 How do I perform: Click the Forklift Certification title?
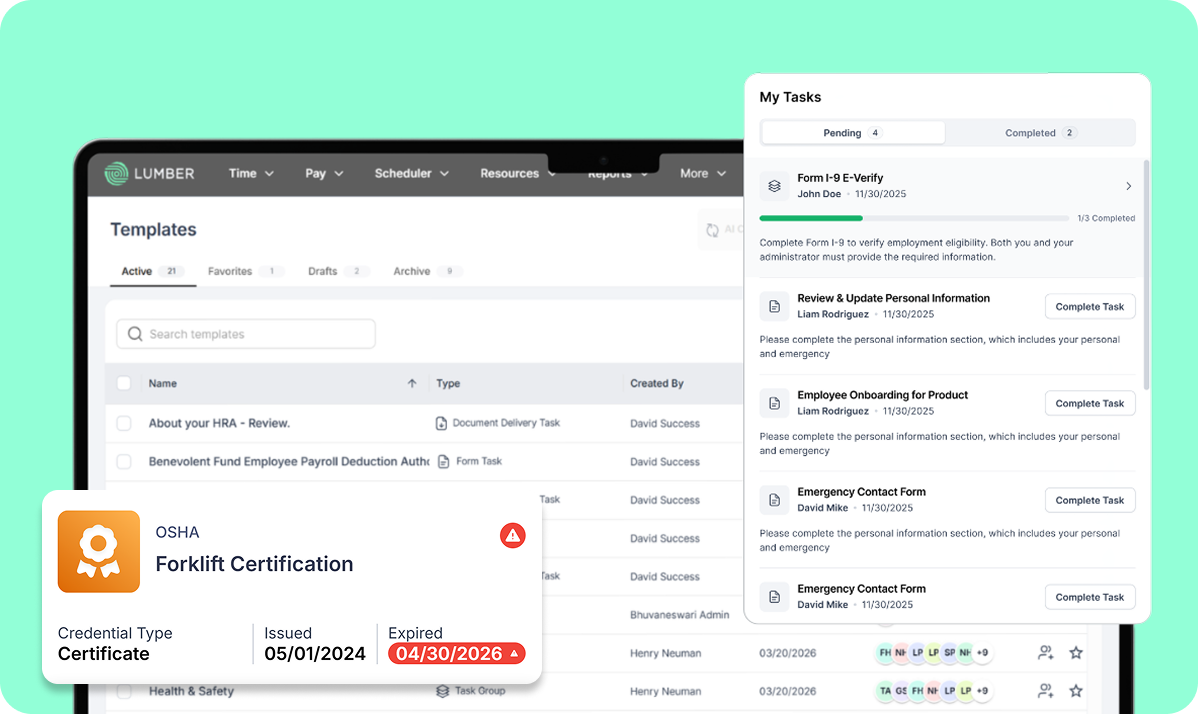coord(254,564)
